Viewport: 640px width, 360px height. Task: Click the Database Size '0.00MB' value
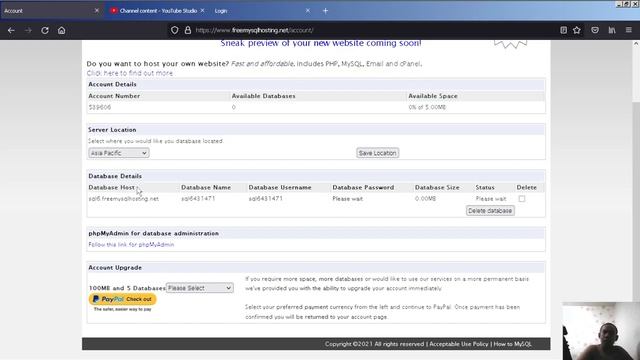[x=425, y=199]
